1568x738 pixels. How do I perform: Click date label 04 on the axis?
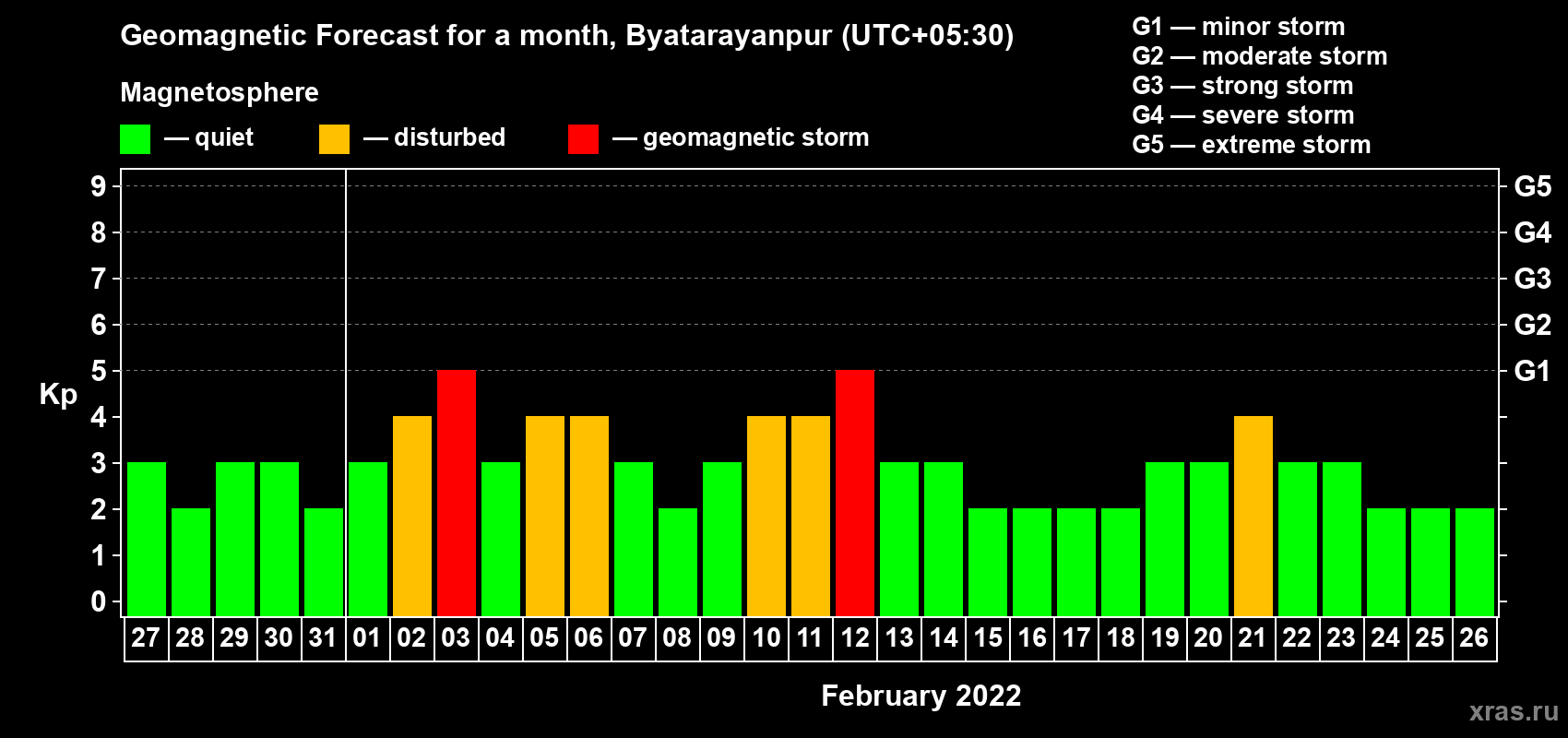500,637
